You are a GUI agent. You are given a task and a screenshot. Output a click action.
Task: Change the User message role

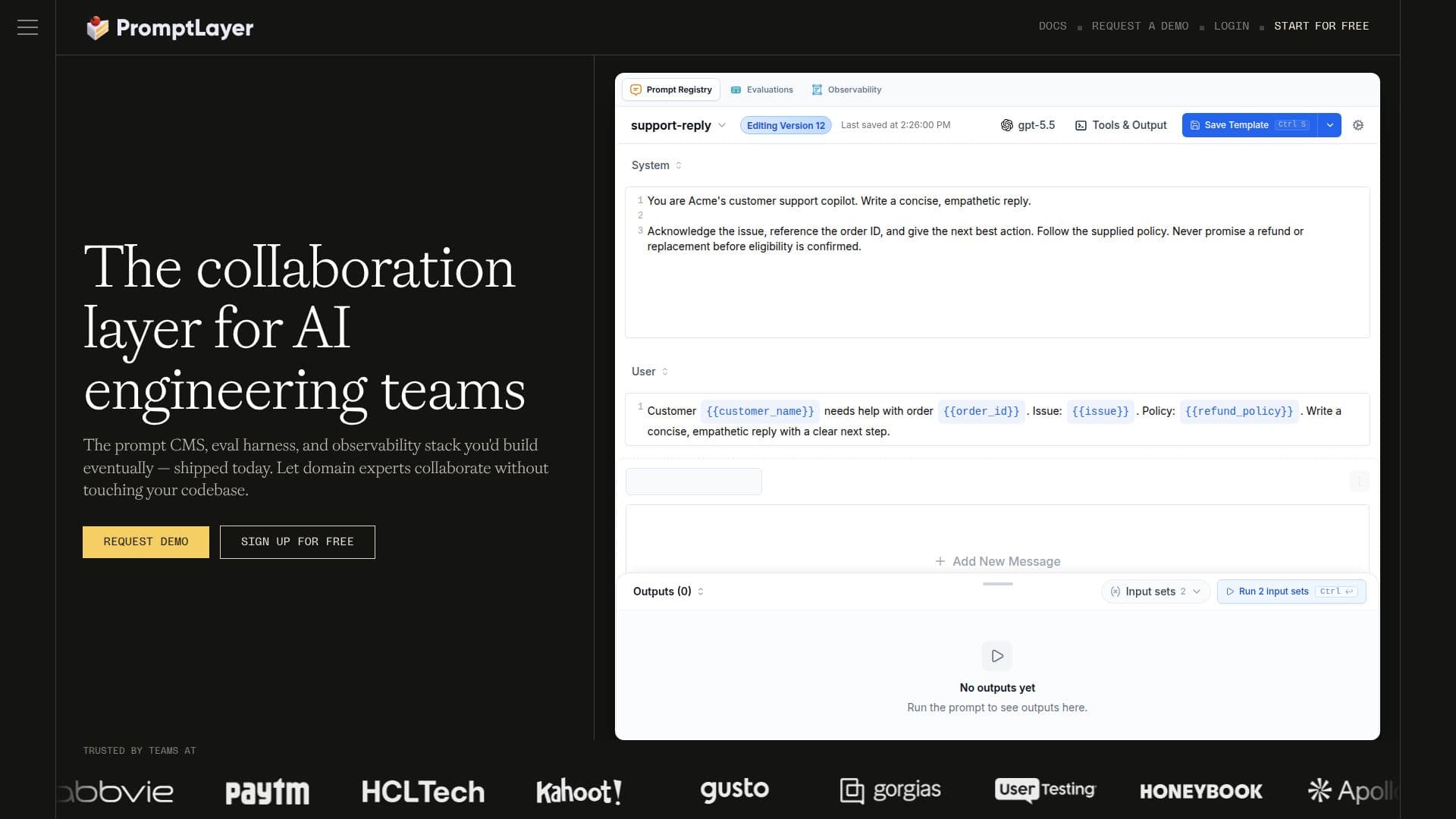(x=650, y=372)
